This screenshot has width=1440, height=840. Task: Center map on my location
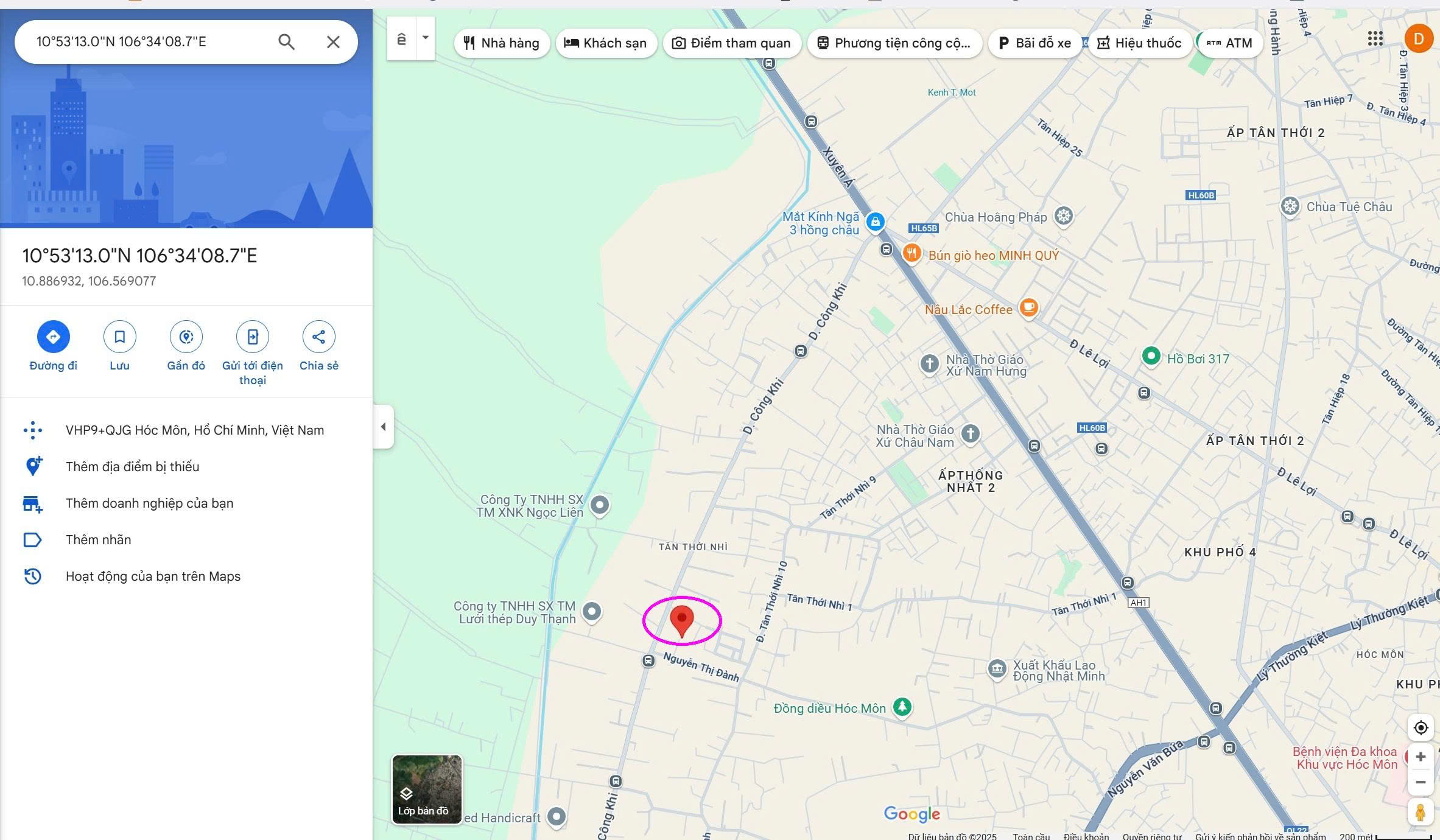tap(1421, 727)
